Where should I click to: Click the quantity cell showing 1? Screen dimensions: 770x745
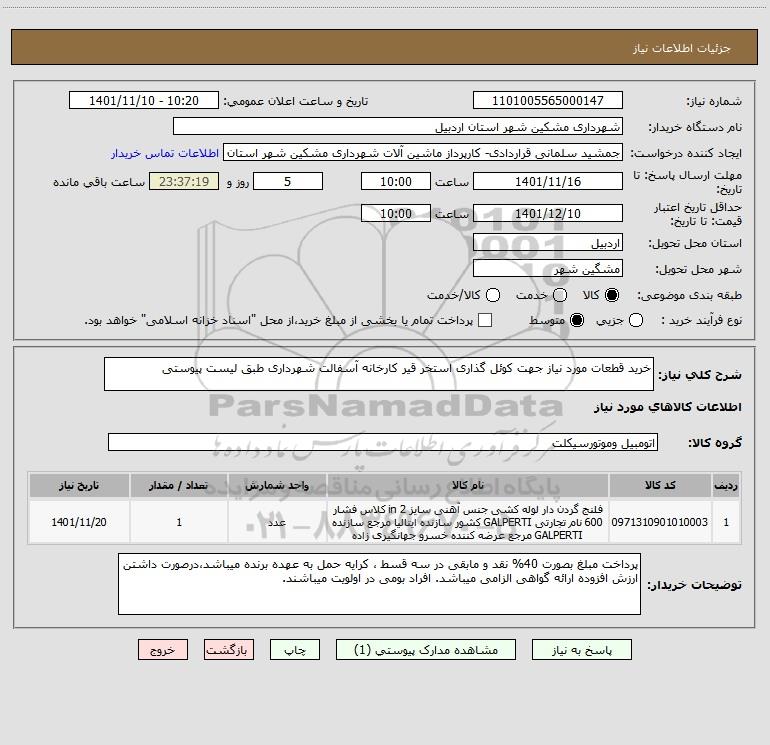click(179, 522)
